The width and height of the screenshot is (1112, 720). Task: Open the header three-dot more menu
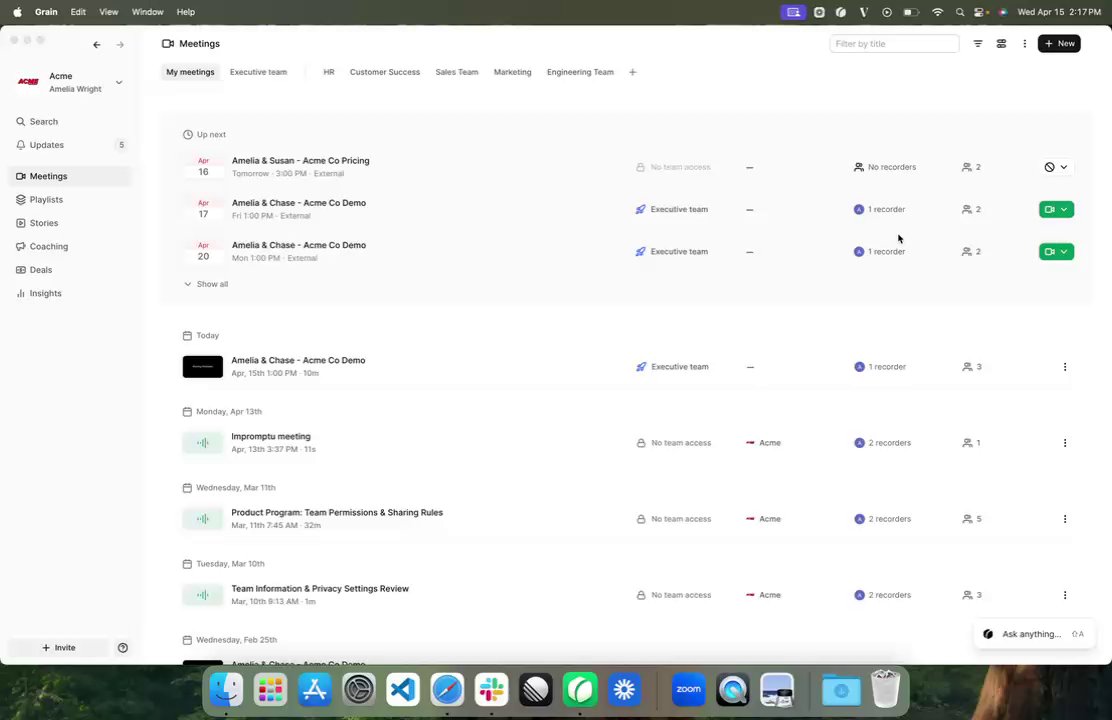pyautogui.click(x=1024, y=43)
